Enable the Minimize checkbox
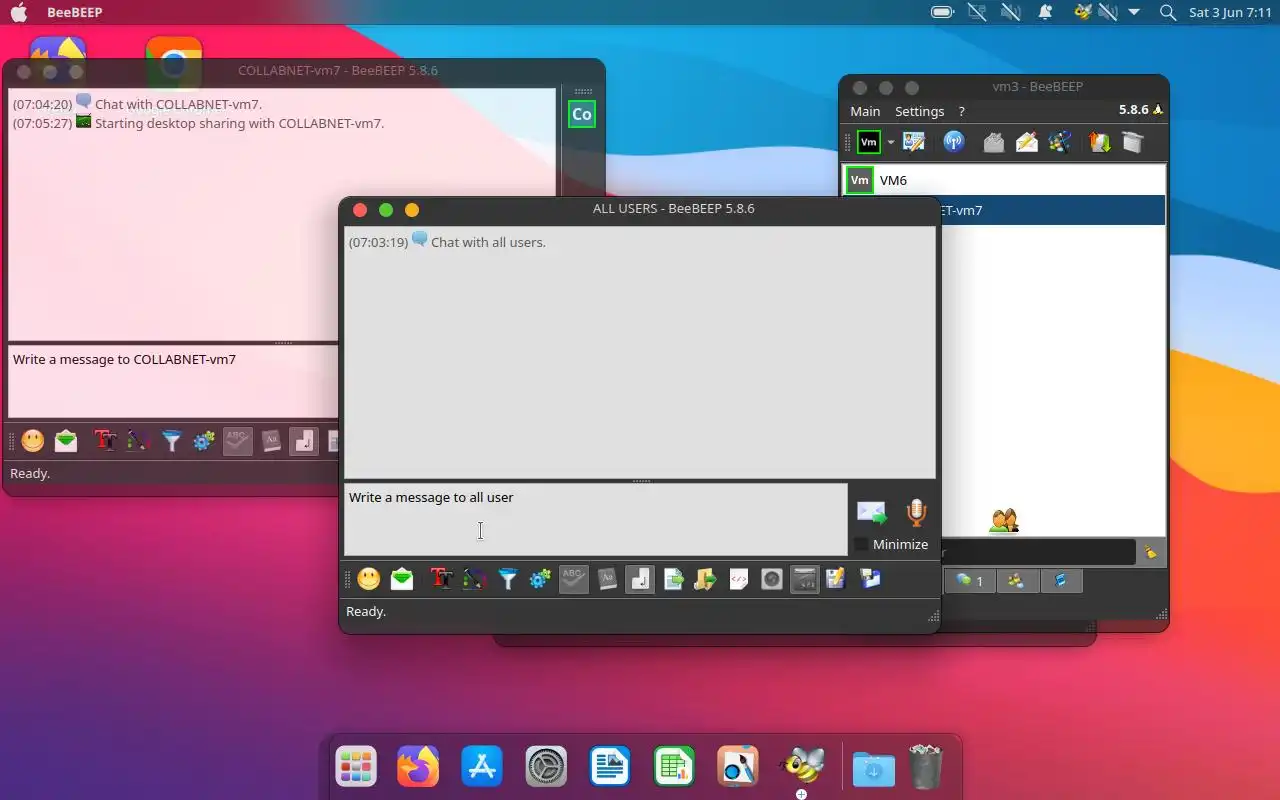 [861, 544]
